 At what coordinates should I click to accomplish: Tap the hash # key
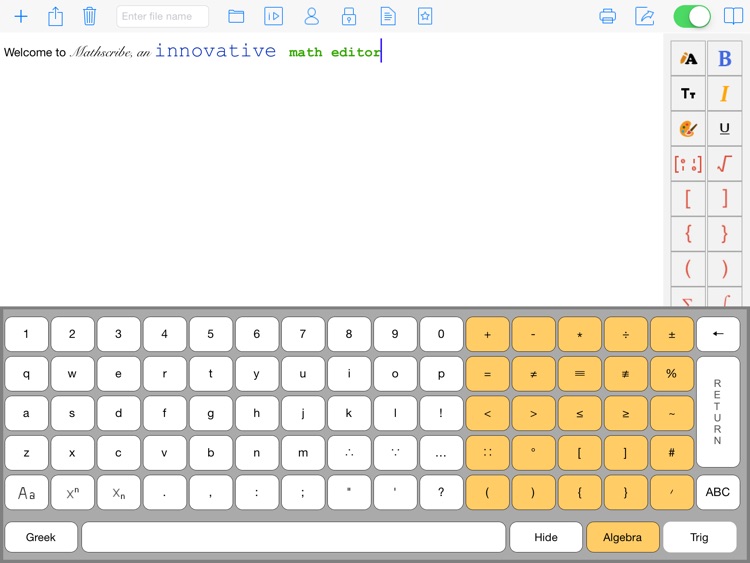click(672, 453)
